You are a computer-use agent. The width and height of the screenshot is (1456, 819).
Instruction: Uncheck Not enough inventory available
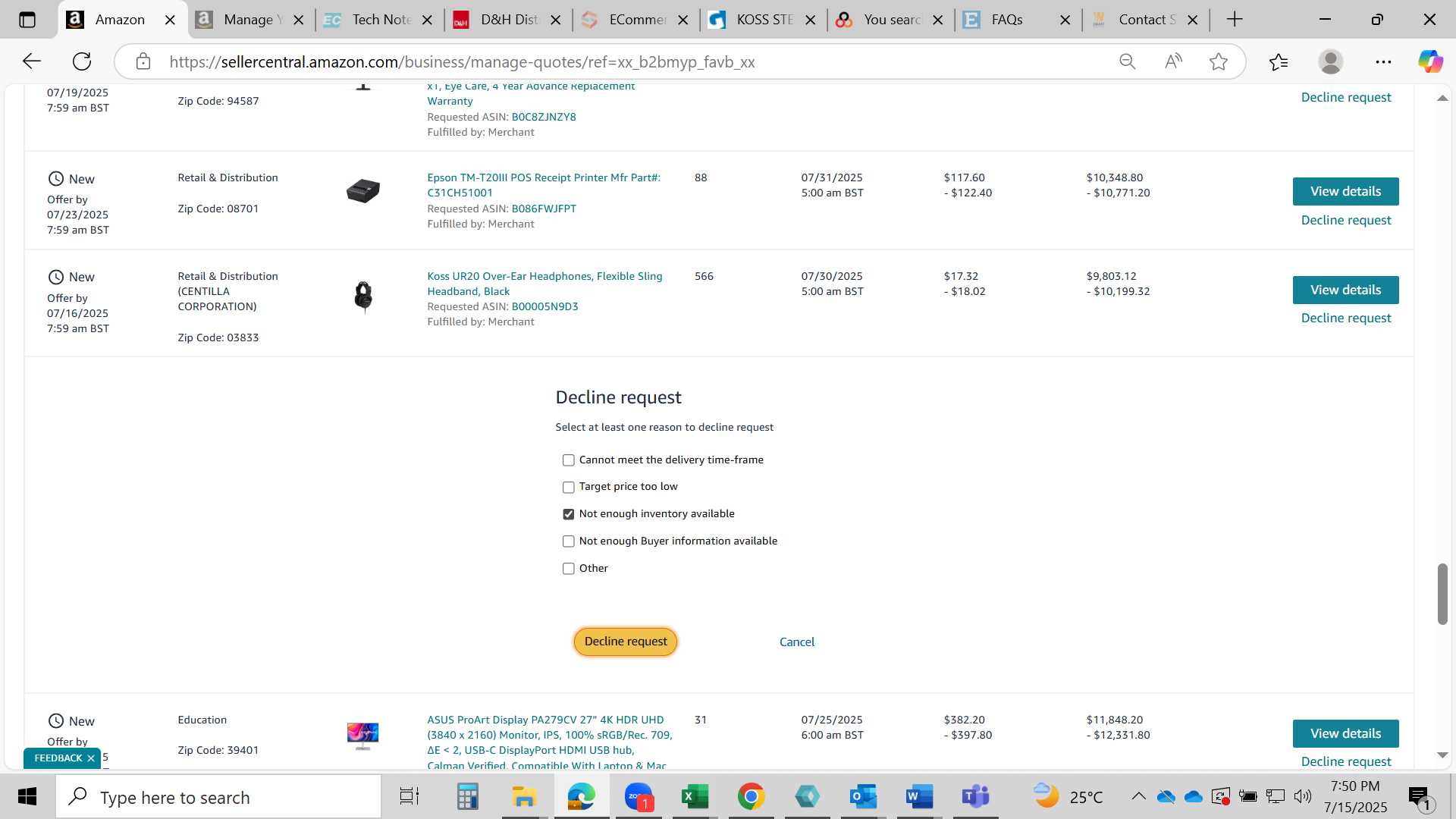pos(569,514)
